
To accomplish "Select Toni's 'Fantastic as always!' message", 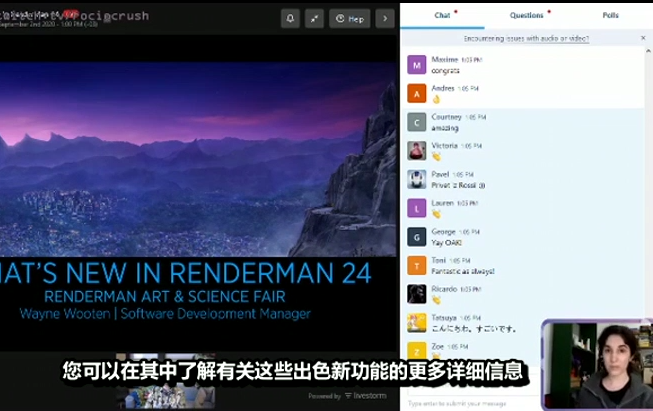I will 463,272.
